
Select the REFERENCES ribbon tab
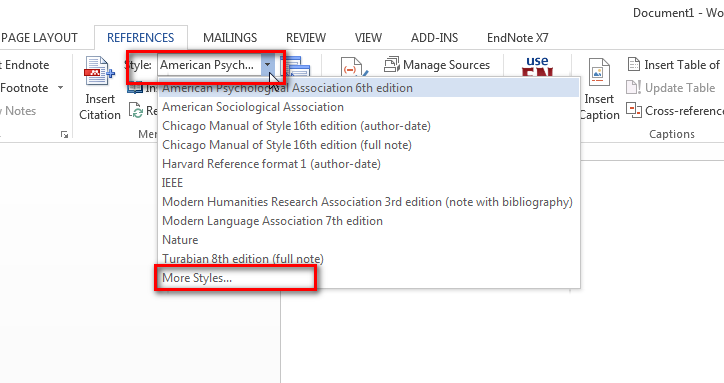[140, 37]
